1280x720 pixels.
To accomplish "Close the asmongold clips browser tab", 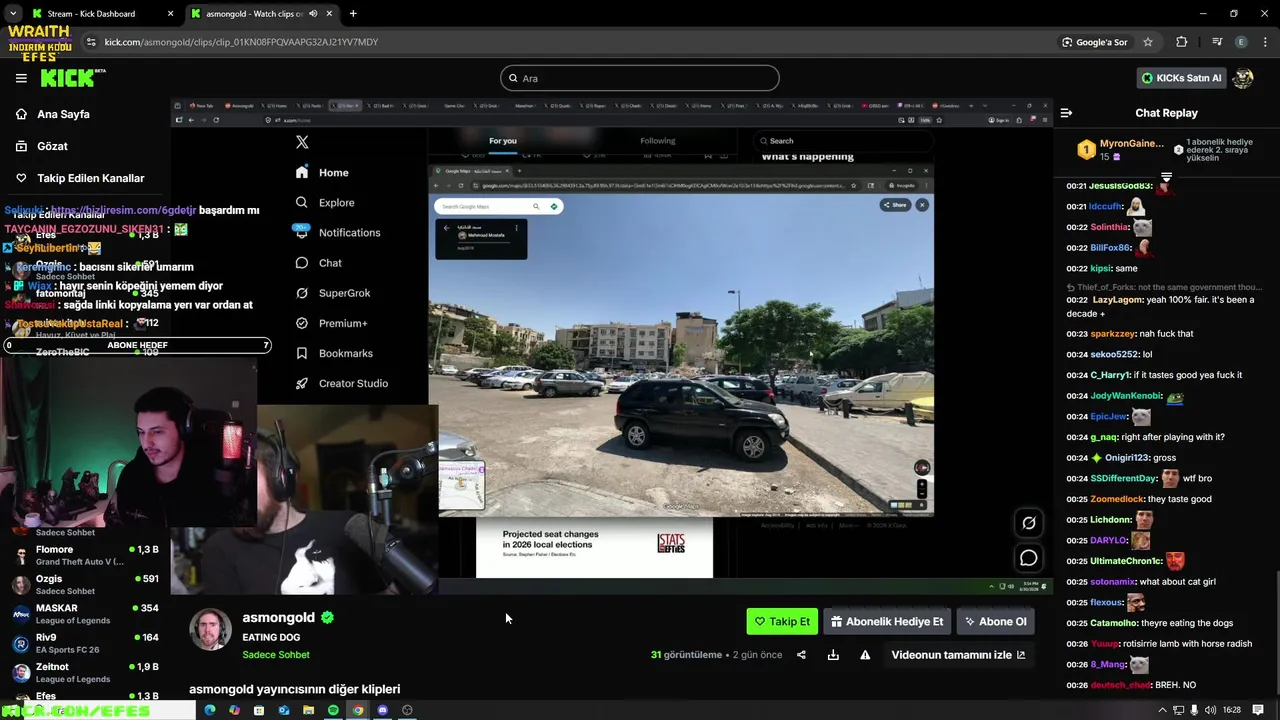I will pos(330,14).
